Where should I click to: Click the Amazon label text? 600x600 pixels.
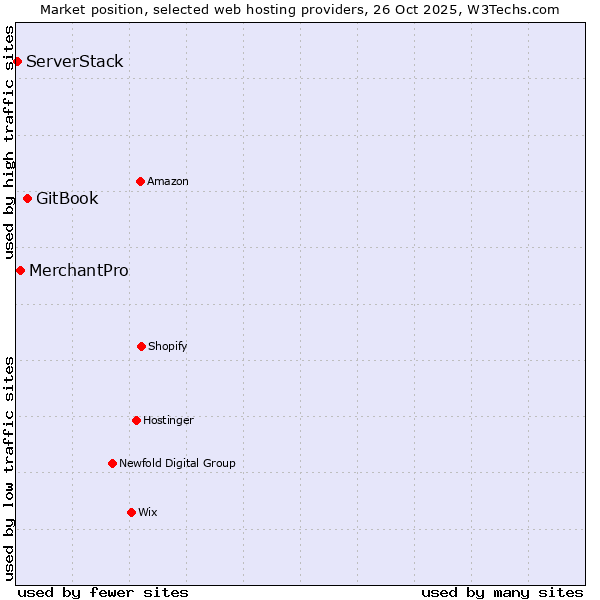coord(168,181)
